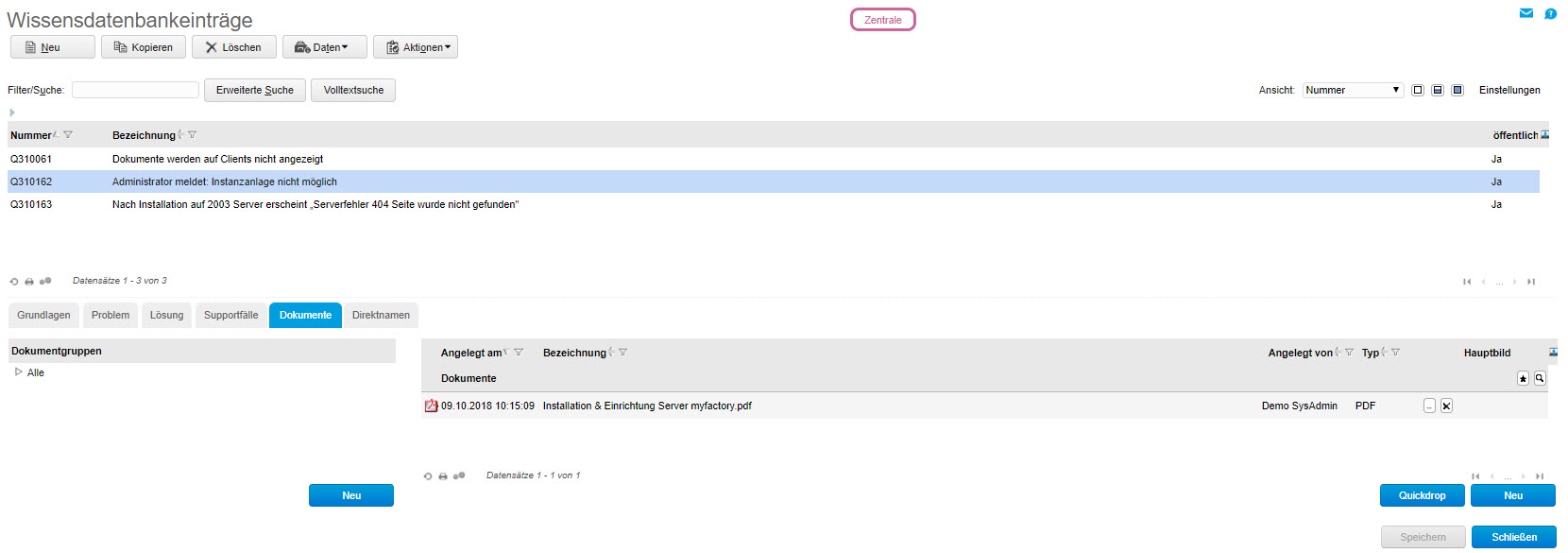Click the Volltextsuche button

click(353, 90)
